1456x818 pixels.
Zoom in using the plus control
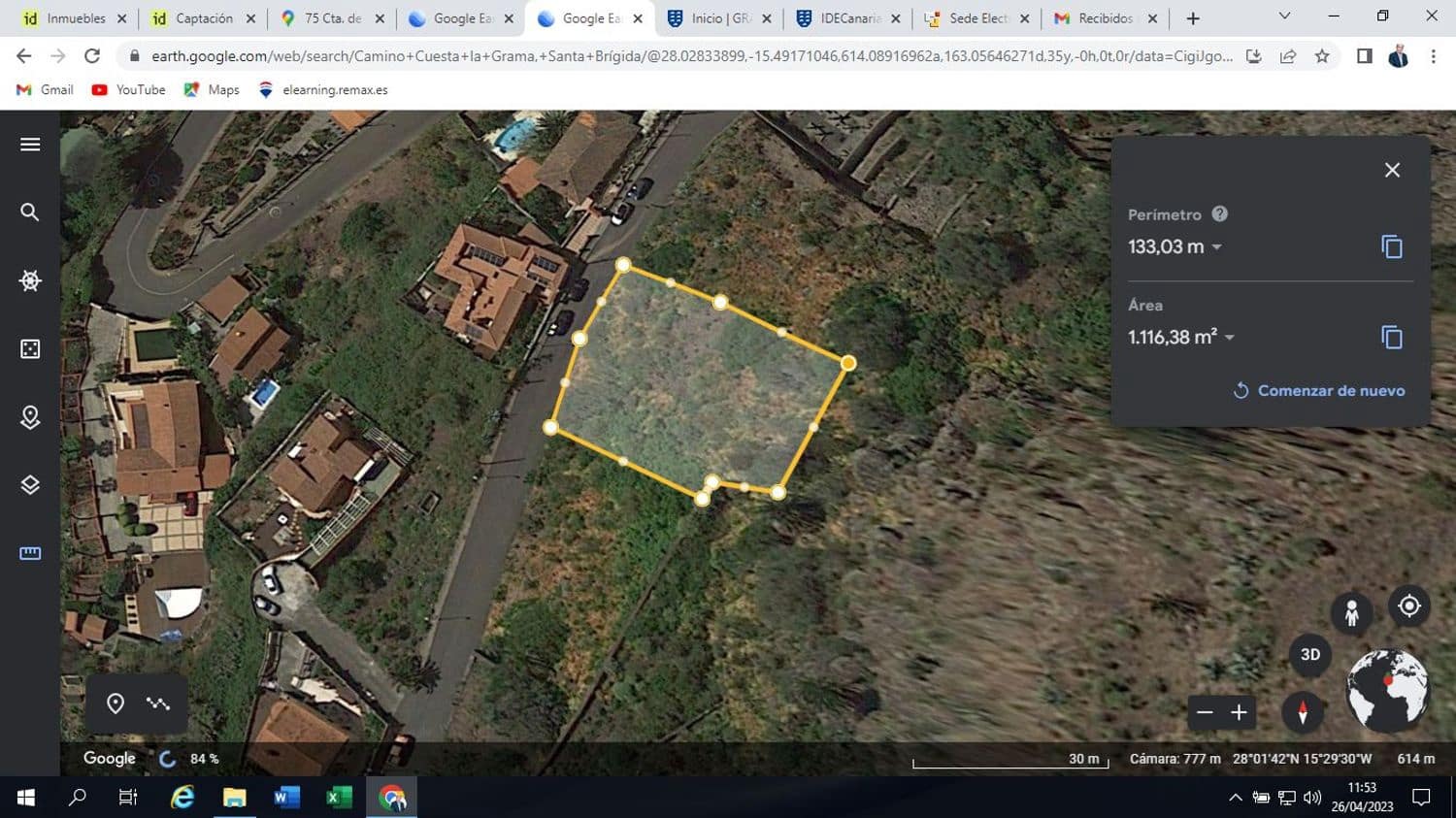[1239, 712]
